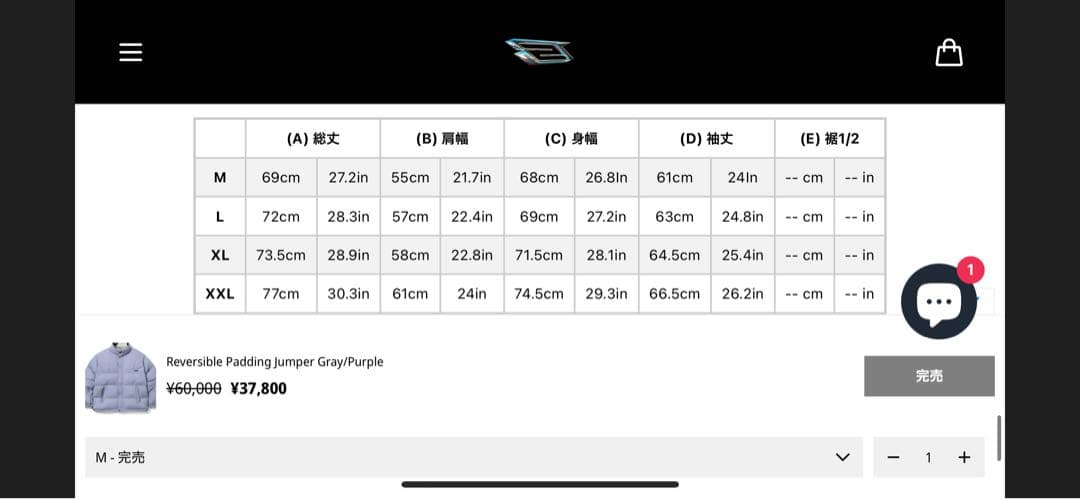Select the (C) 身幅 column header
This screenshot has width=1080, height=499.
coord(571,139)
